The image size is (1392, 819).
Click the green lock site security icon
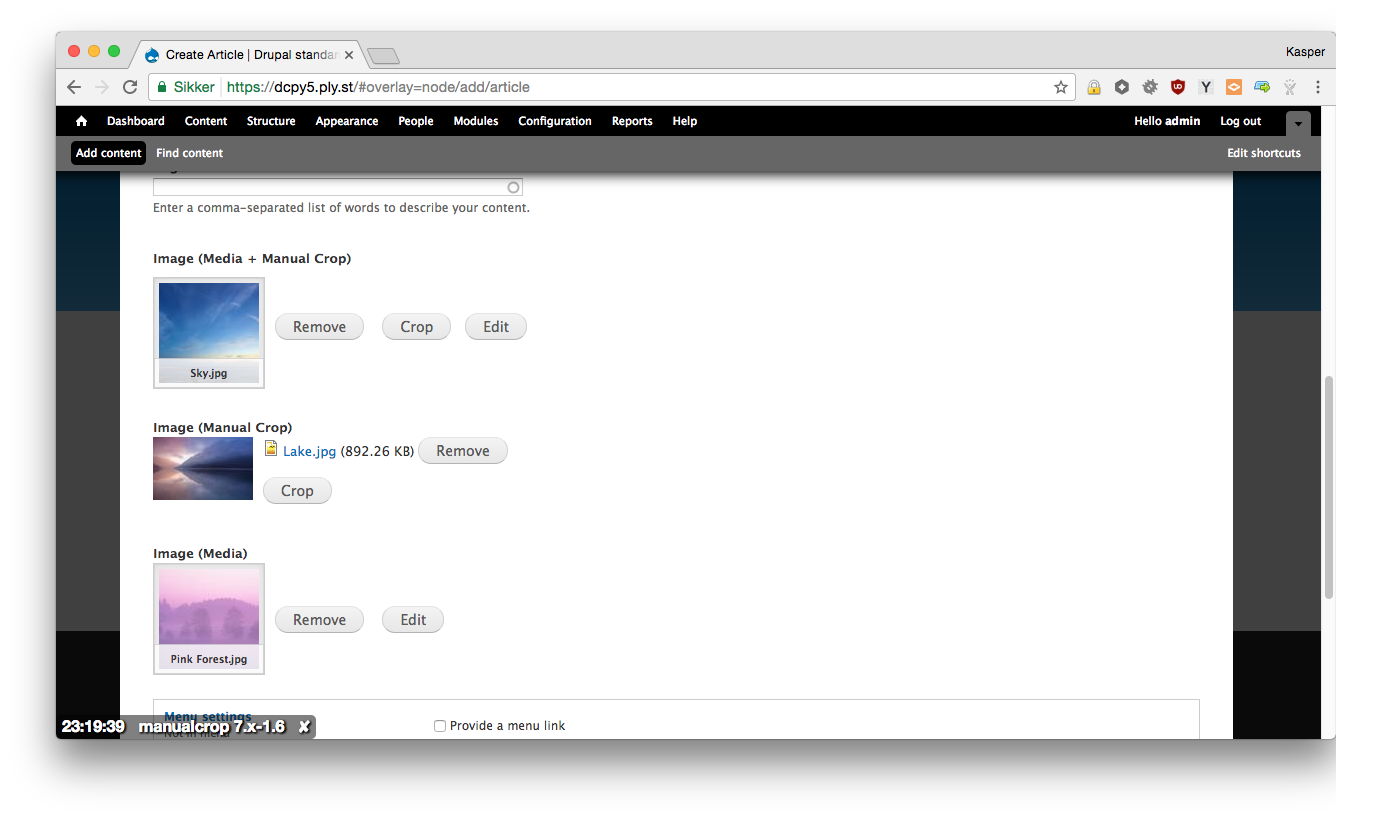(x=162, y=87)
